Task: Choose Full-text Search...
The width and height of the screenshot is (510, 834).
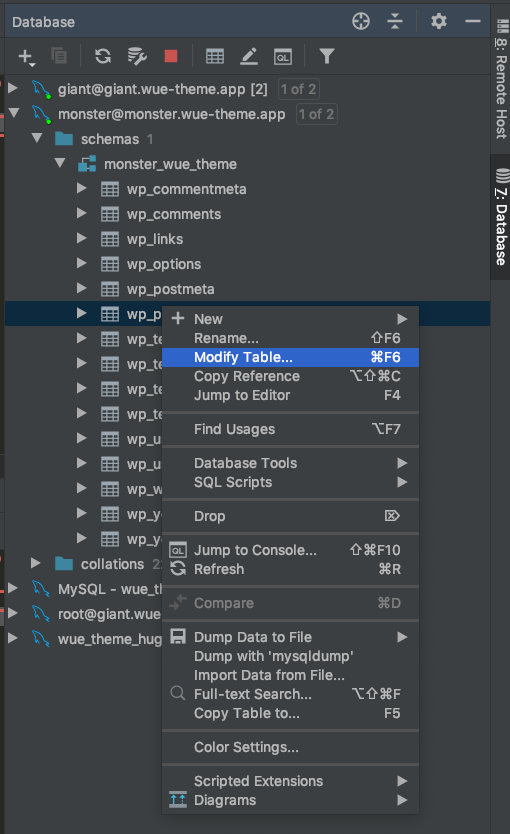Action: (290, 694)
